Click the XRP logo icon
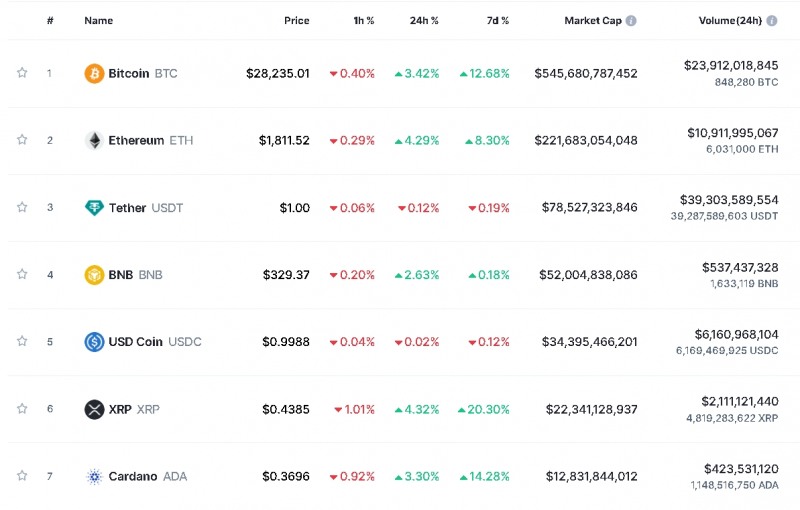The height and width of the screenshot is (510, 800). click(94, 409)
